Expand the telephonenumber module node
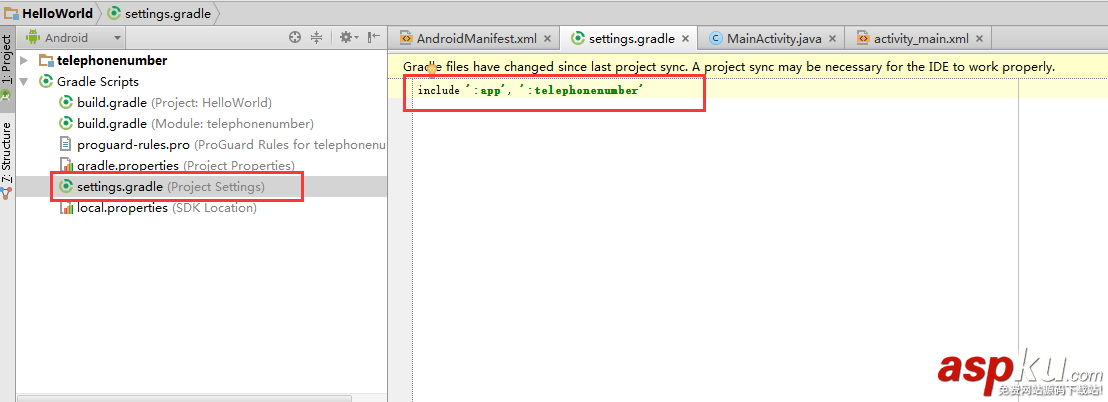Screen dimensions: 1108x402 pos(24,61)
